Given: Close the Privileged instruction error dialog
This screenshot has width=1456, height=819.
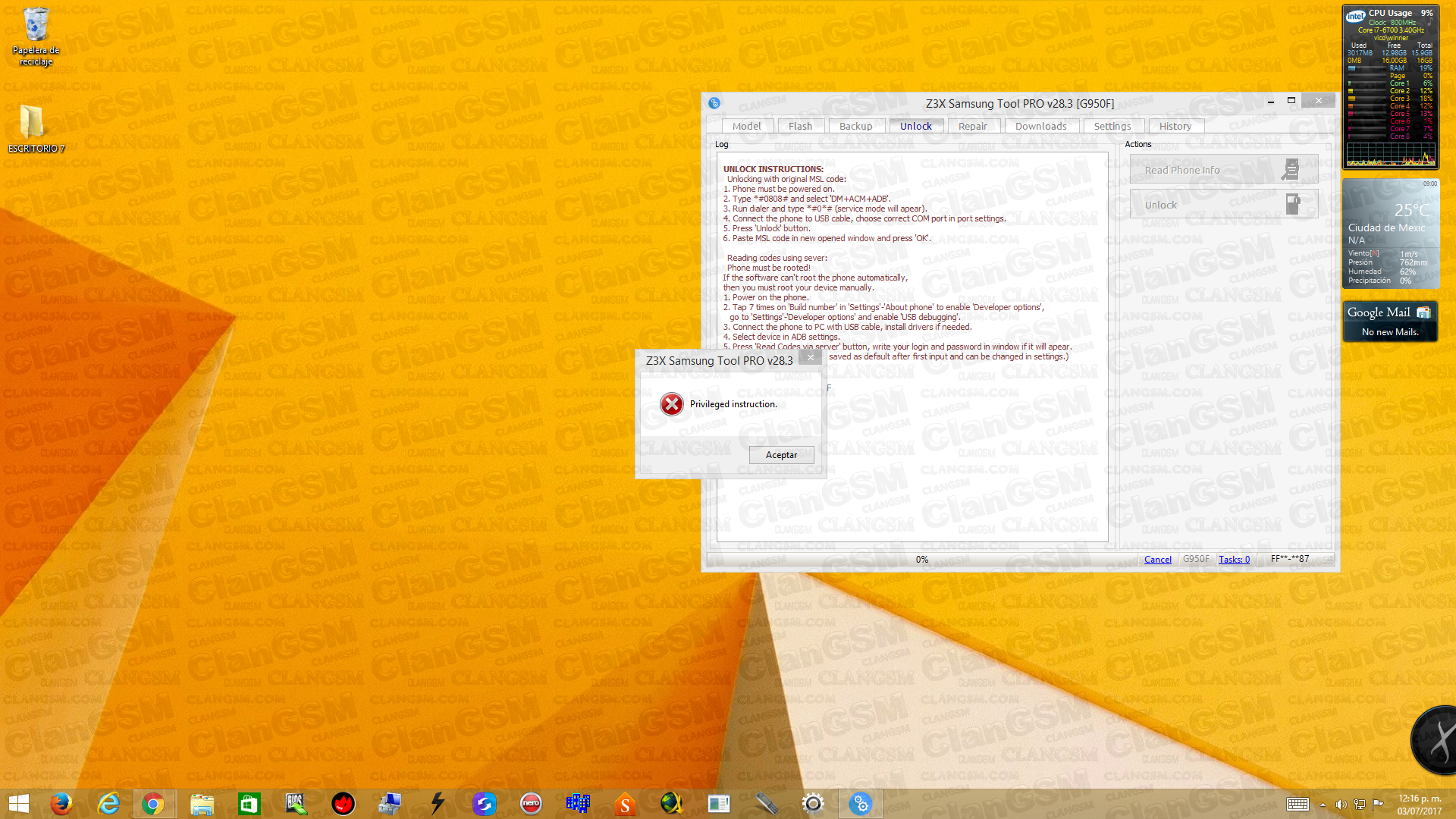Looking at the screenshot, I should 810,357.
